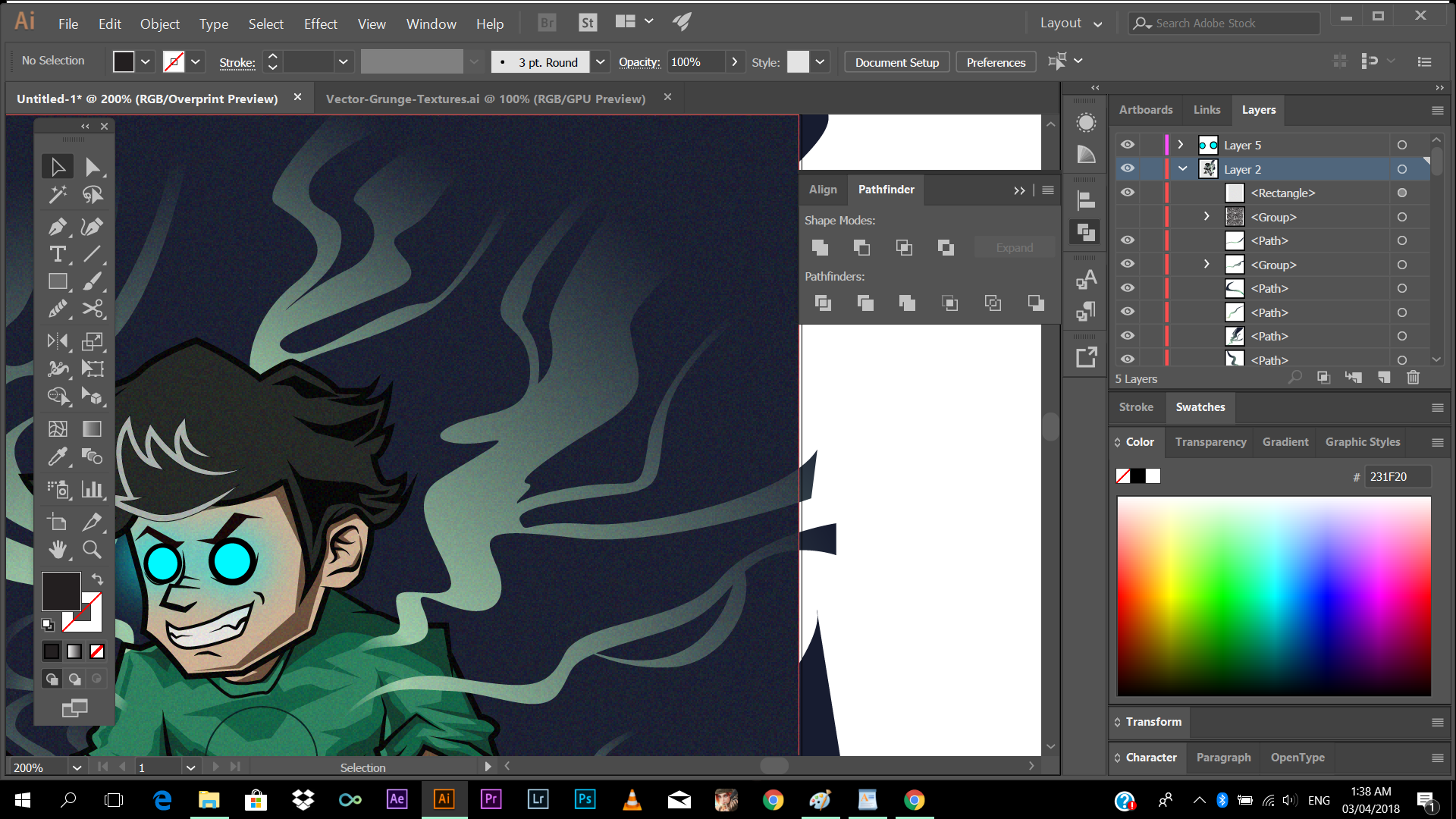The height and width of the screenshot is (819, 1456).
Task: Select the Pen tool
Action: click(x=58, y=226)
